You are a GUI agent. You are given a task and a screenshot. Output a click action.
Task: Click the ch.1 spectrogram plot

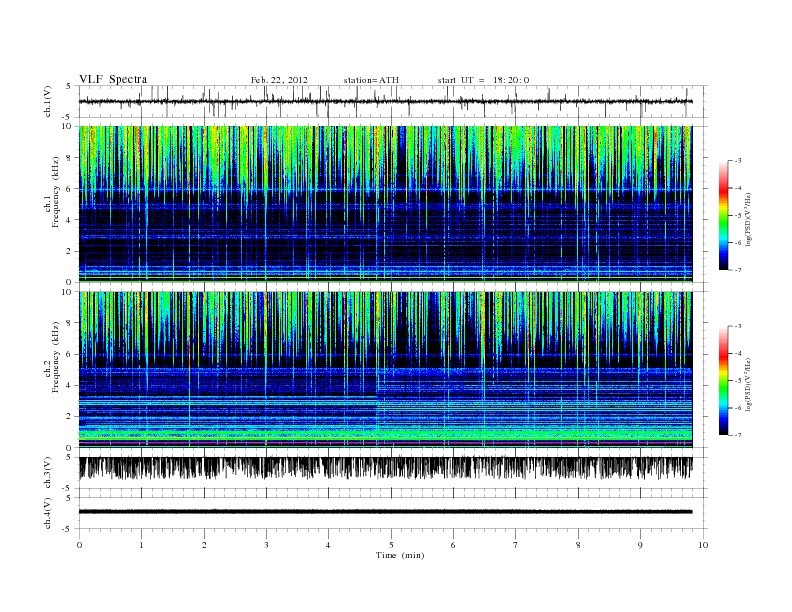point(385,204)
